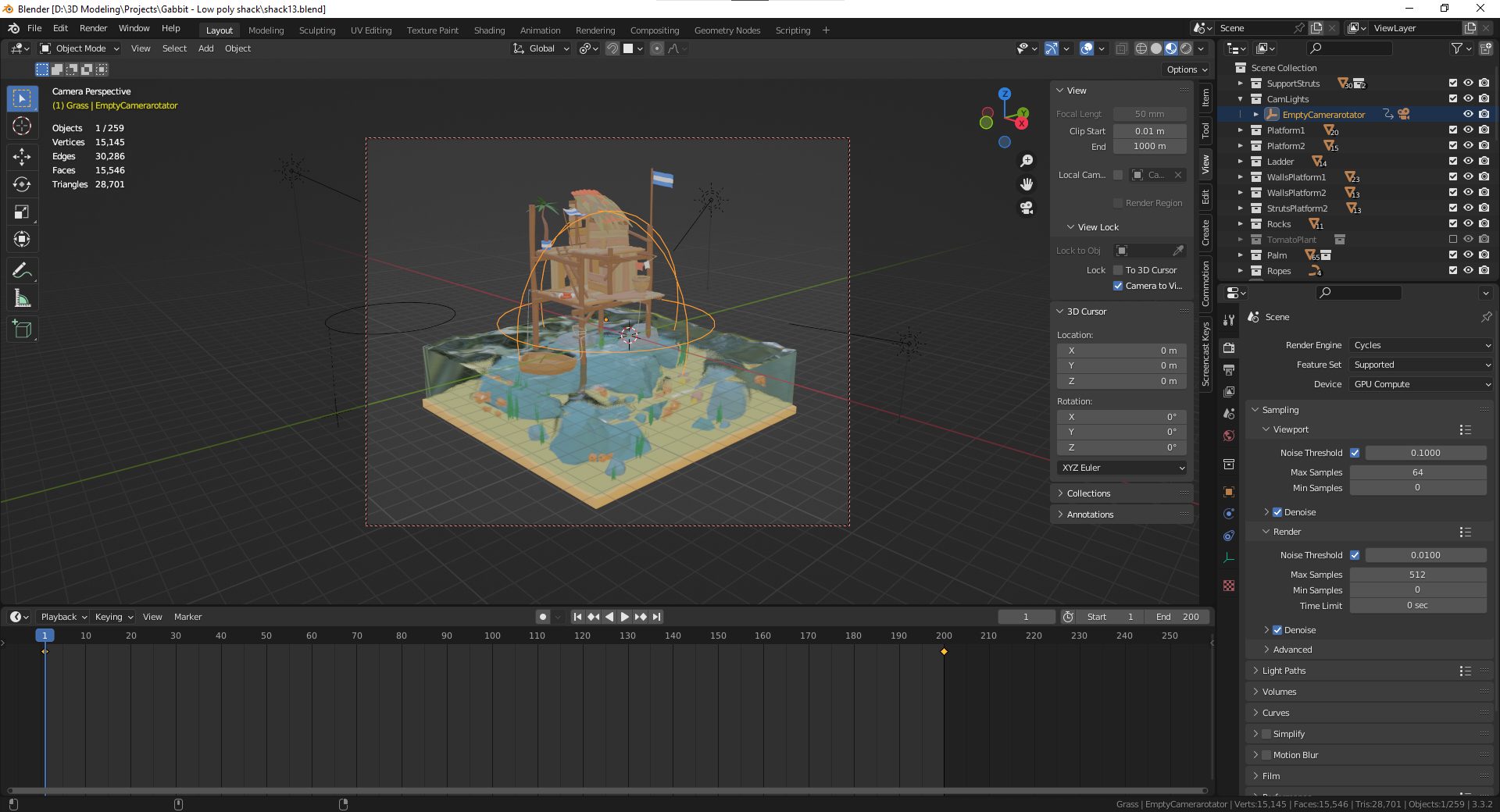Hide the Rocks collection with eye icon
The width and height of the screenshot is (1500, 812).
pos(1468,224)
